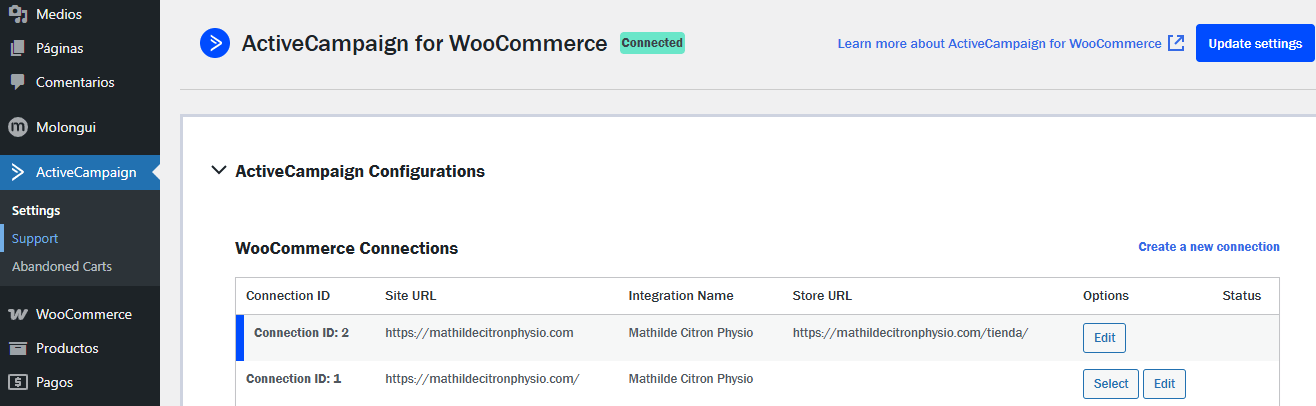1316x406 pixels.
Task: Select Connection ID 1
Action: pyautogui.click(x=1110, y=384)
